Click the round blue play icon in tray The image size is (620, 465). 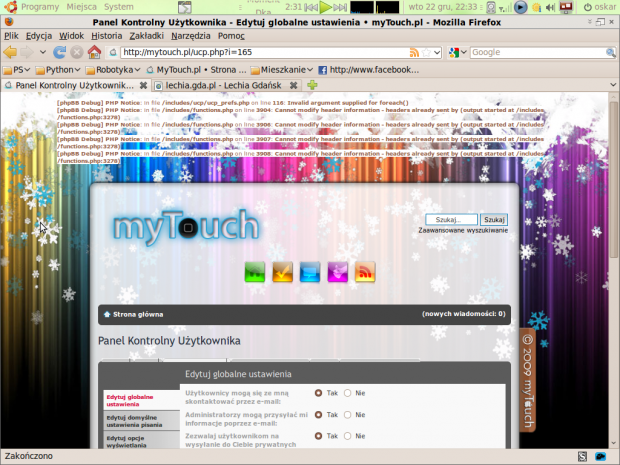(x=520, y=7)
